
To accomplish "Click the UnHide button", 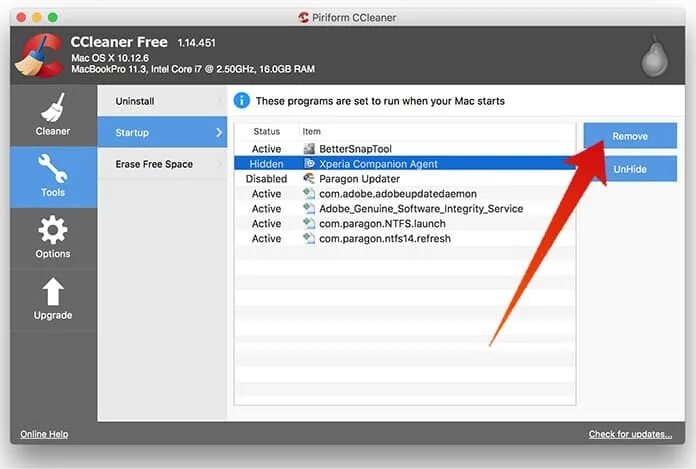I will coord(630,169).
